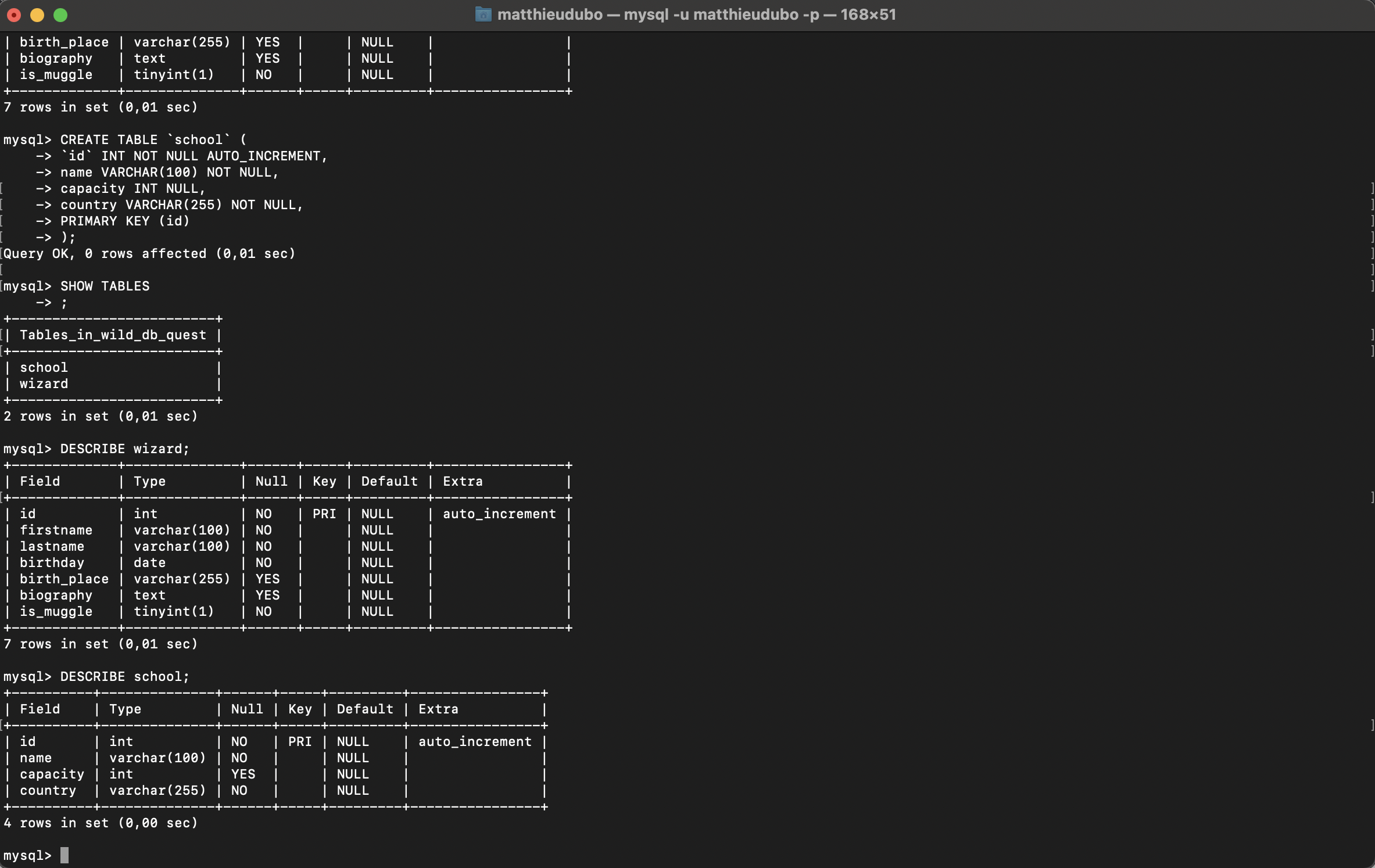1375x868 pixels.
Task: Click the 'Tables_in_wild_db_quest' header
Action: [x=113, y=335]
